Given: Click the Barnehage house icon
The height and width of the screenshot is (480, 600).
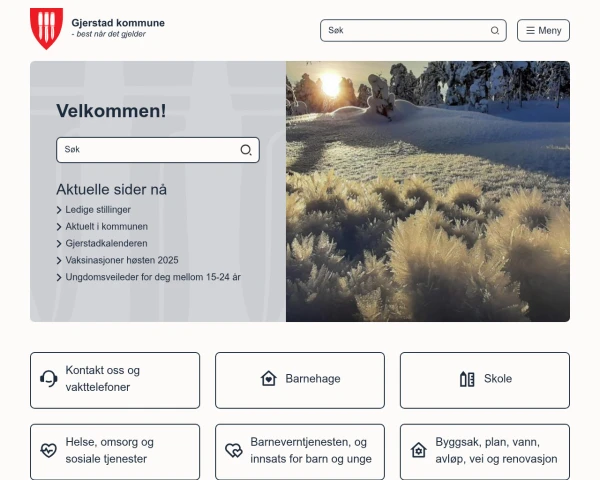Looking at the screenshot, I should coord(268,379).
